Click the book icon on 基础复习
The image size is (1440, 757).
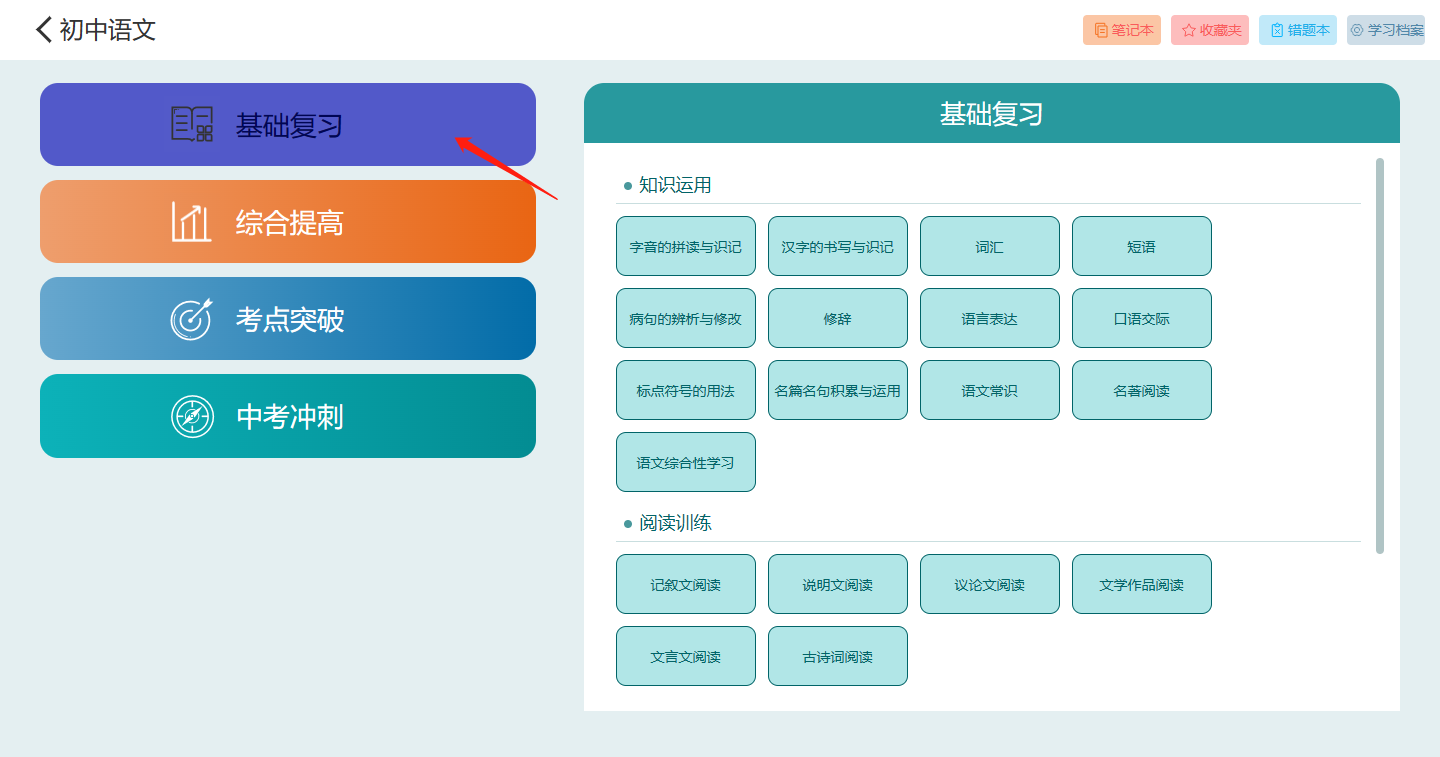click(192, 125)
